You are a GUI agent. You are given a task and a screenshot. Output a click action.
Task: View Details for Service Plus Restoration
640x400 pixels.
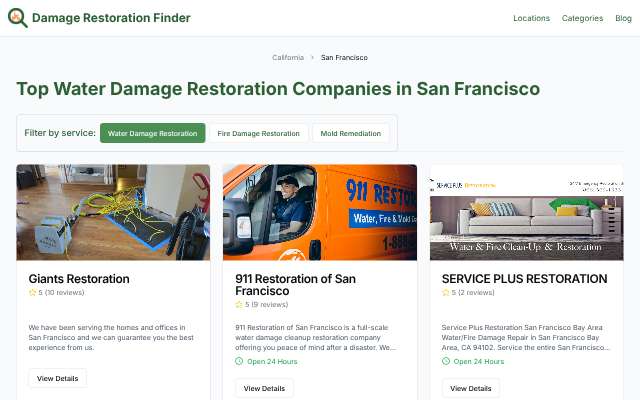pyautogui.click(x=471, y=388)
